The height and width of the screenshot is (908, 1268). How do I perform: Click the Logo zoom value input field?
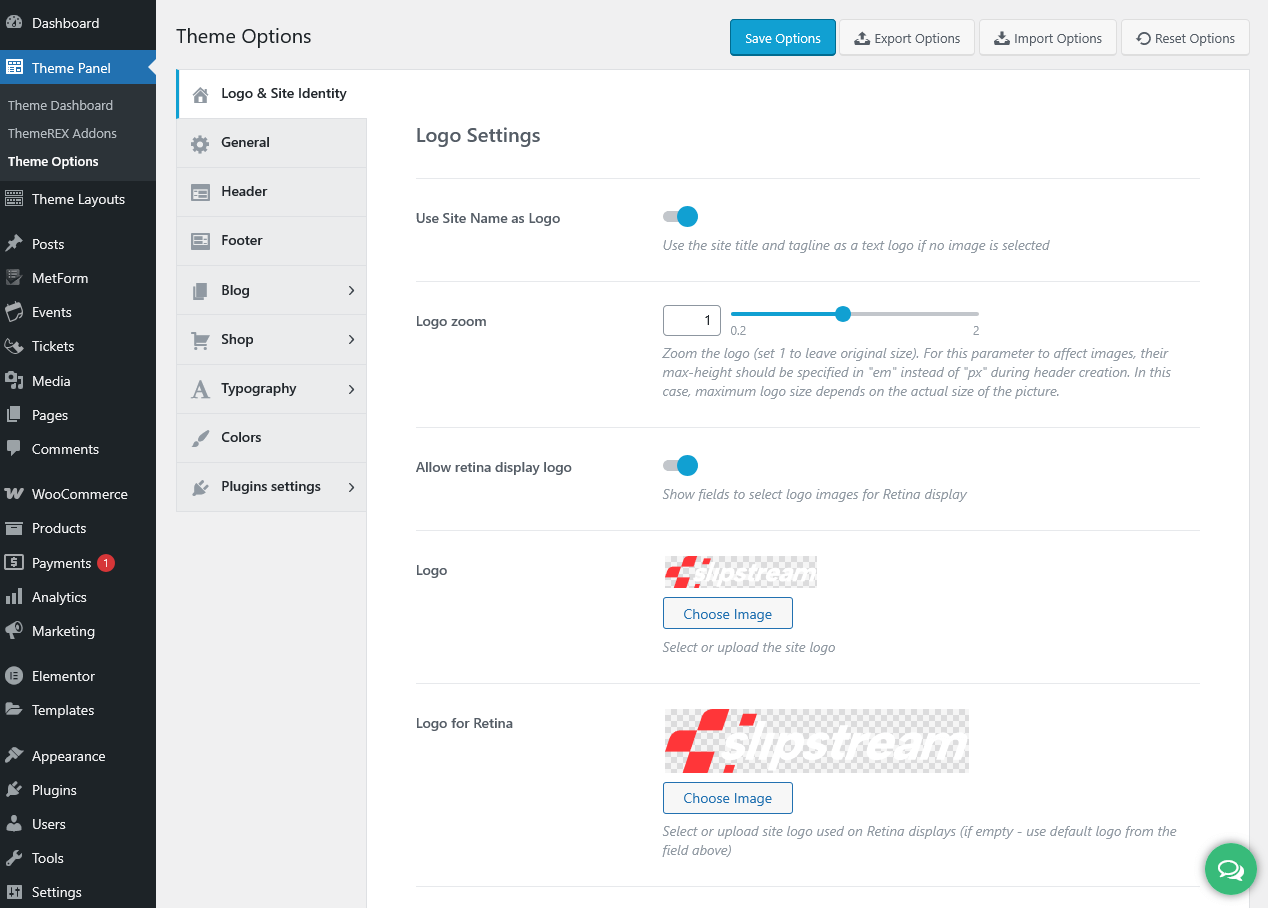(x=691, y=321)
